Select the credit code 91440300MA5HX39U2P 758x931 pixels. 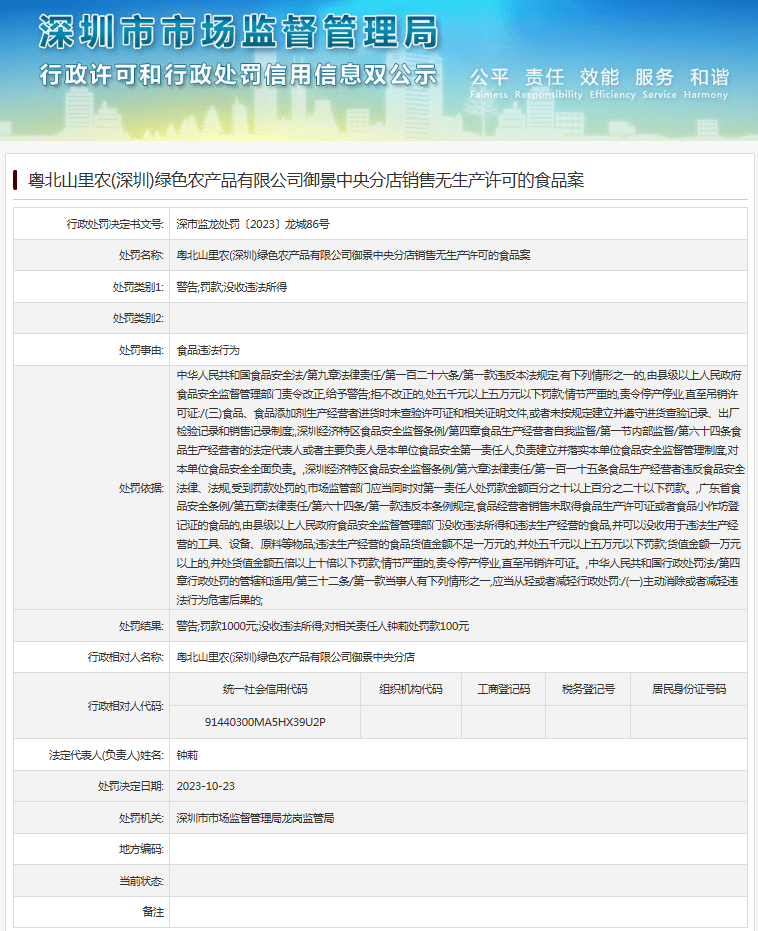[x=265, y=721]
